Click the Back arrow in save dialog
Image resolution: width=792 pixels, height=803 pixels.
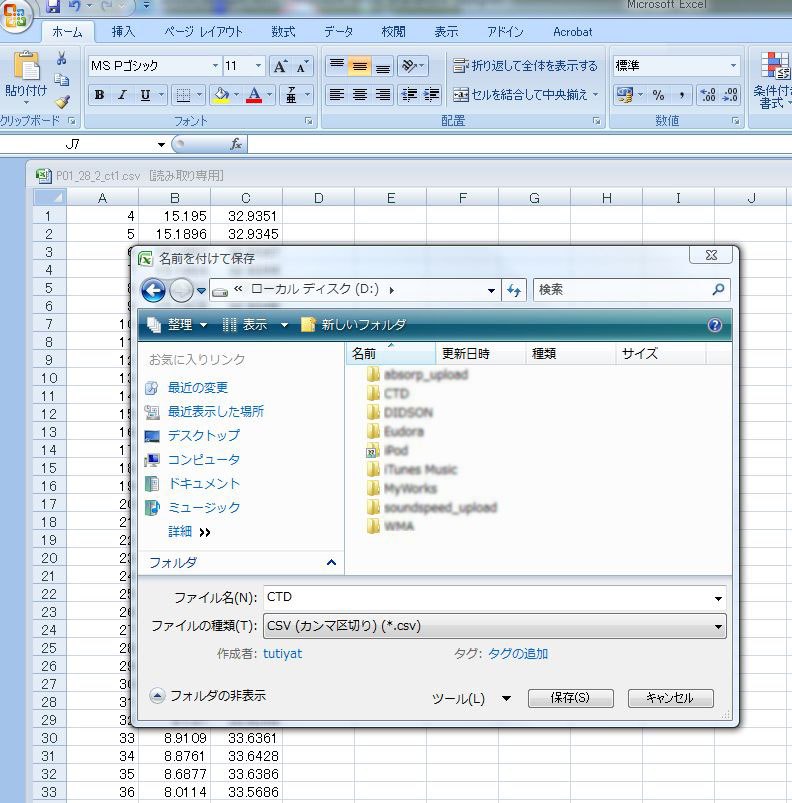pos(153,291)
